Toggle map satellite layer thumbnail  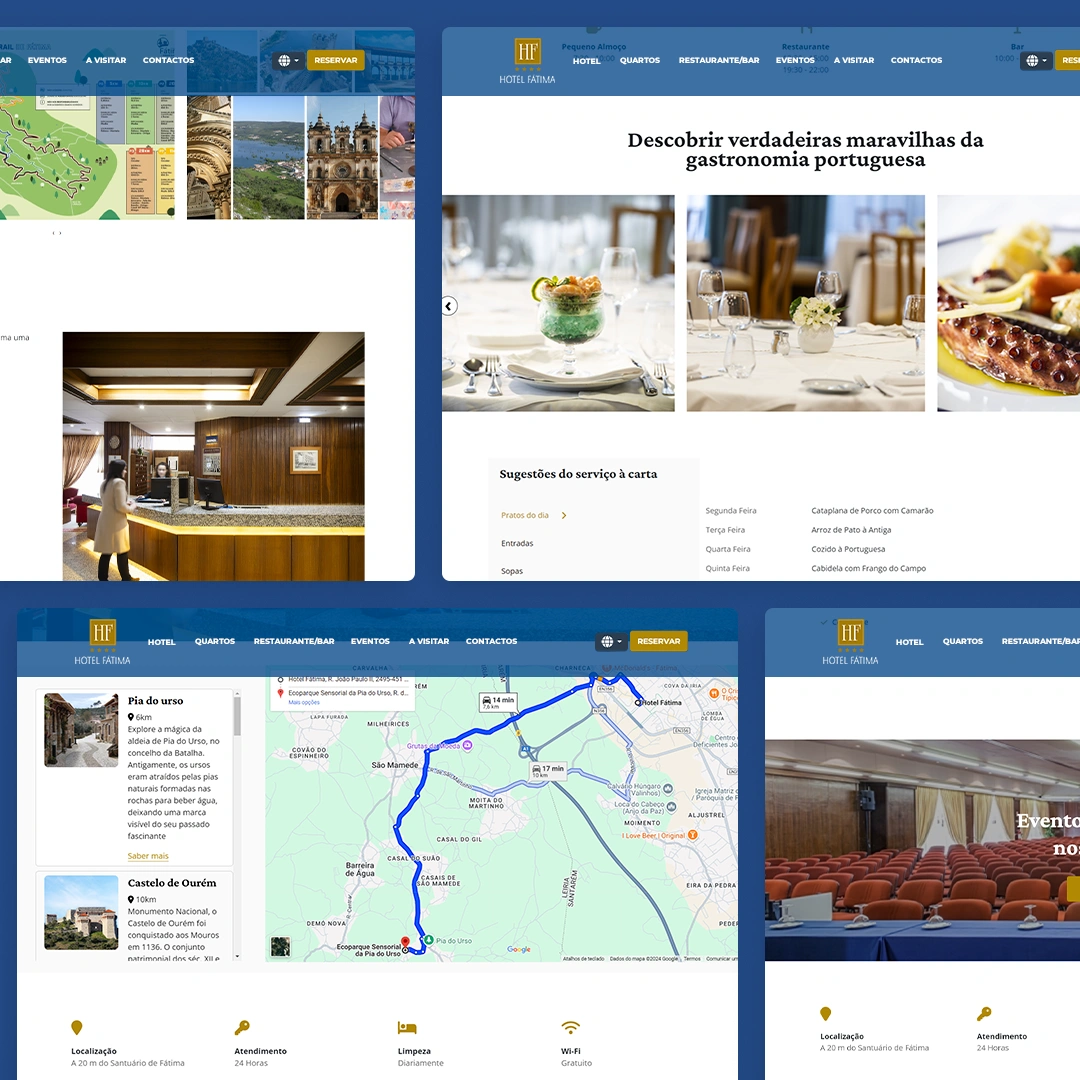click(x=280, y=947)
